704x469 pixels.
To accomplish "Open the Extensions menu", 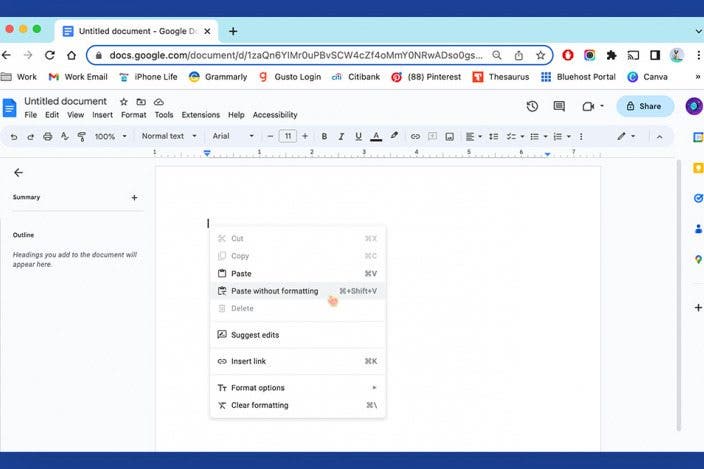I will [x=200, y=115].
